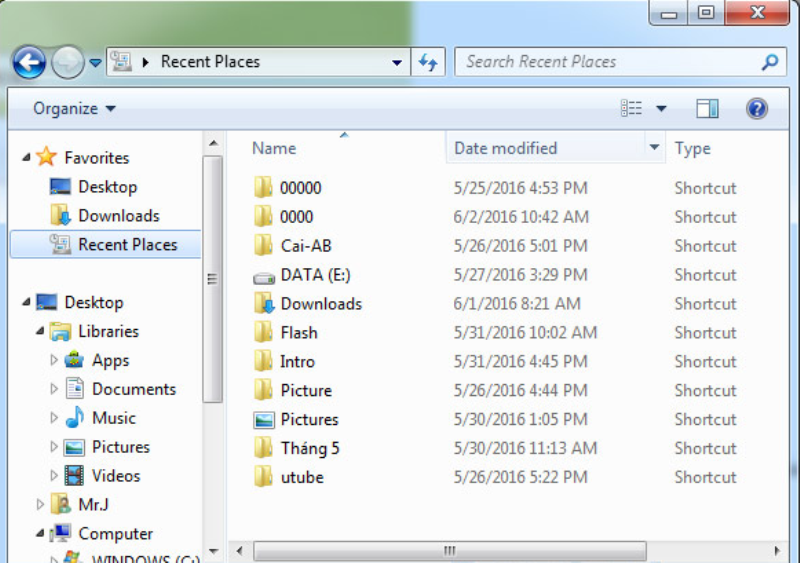Open the view options dropdown arrow

661,108
